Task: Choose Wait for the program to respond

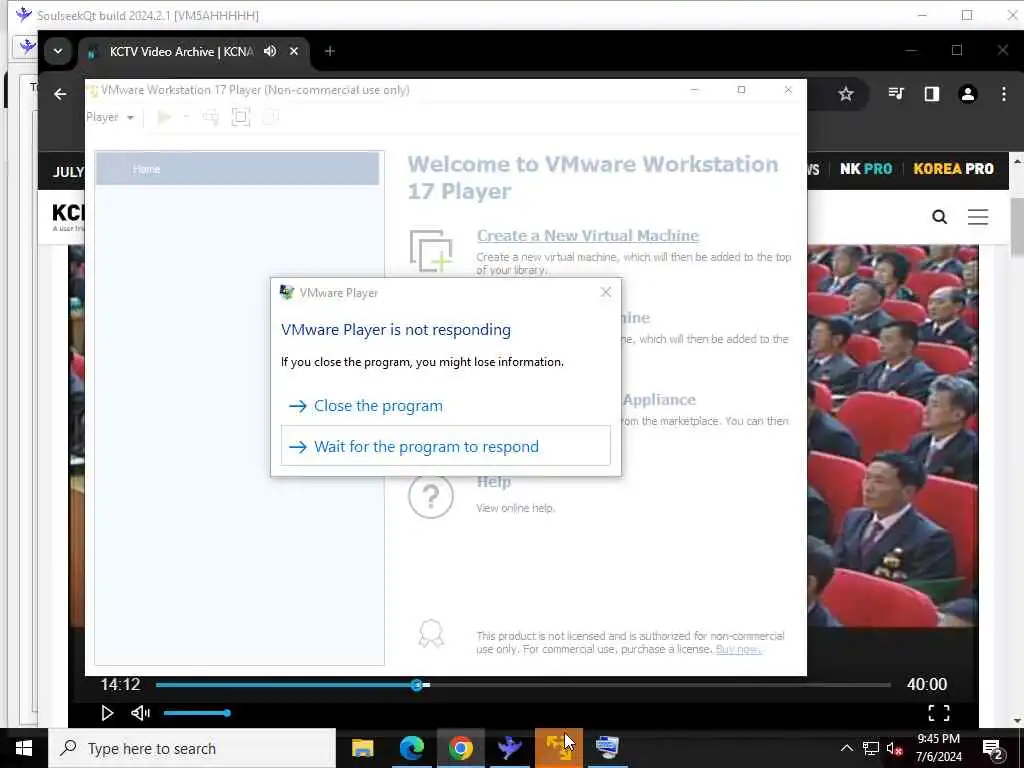Action: pos(445,446)
